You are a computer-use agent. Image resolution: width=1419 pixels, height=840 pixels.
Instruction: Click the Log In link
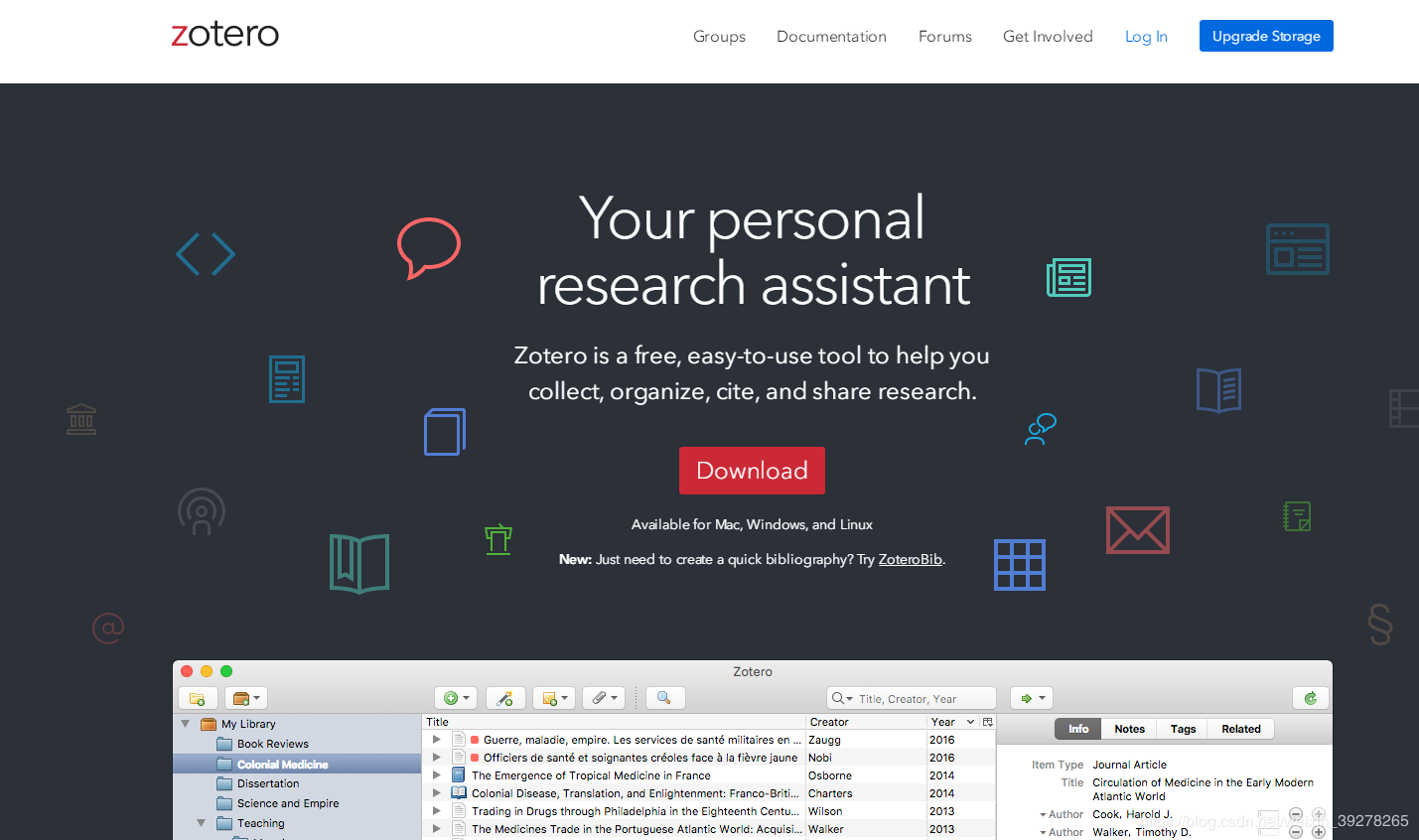click(1146, 36)
